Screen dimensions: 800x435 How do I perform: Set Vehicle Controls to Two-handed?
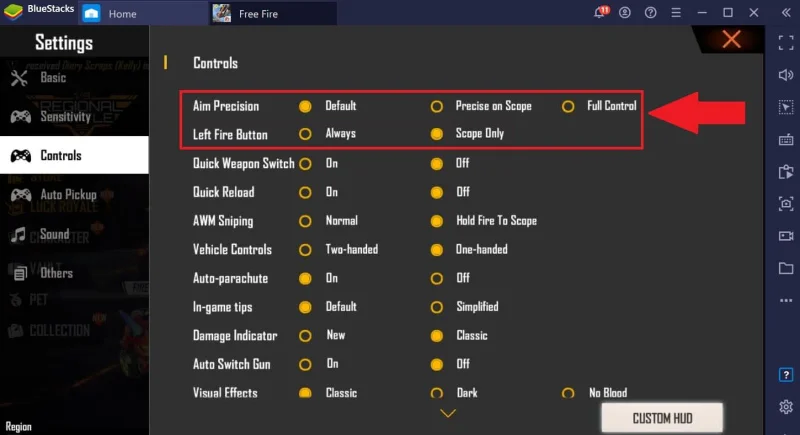pos(305,250)
